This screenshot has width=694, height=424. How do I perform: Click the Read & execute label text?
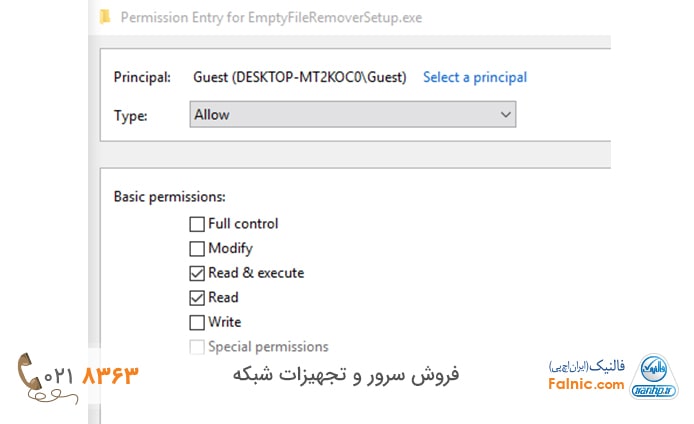click(256, 273)
